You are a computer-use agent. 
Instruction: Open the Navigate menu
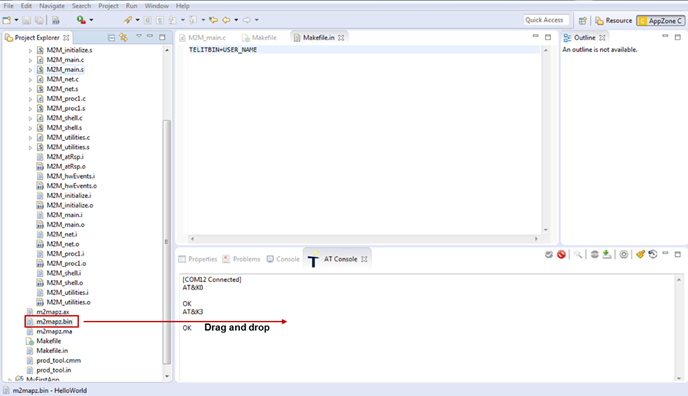coord(52,6)
